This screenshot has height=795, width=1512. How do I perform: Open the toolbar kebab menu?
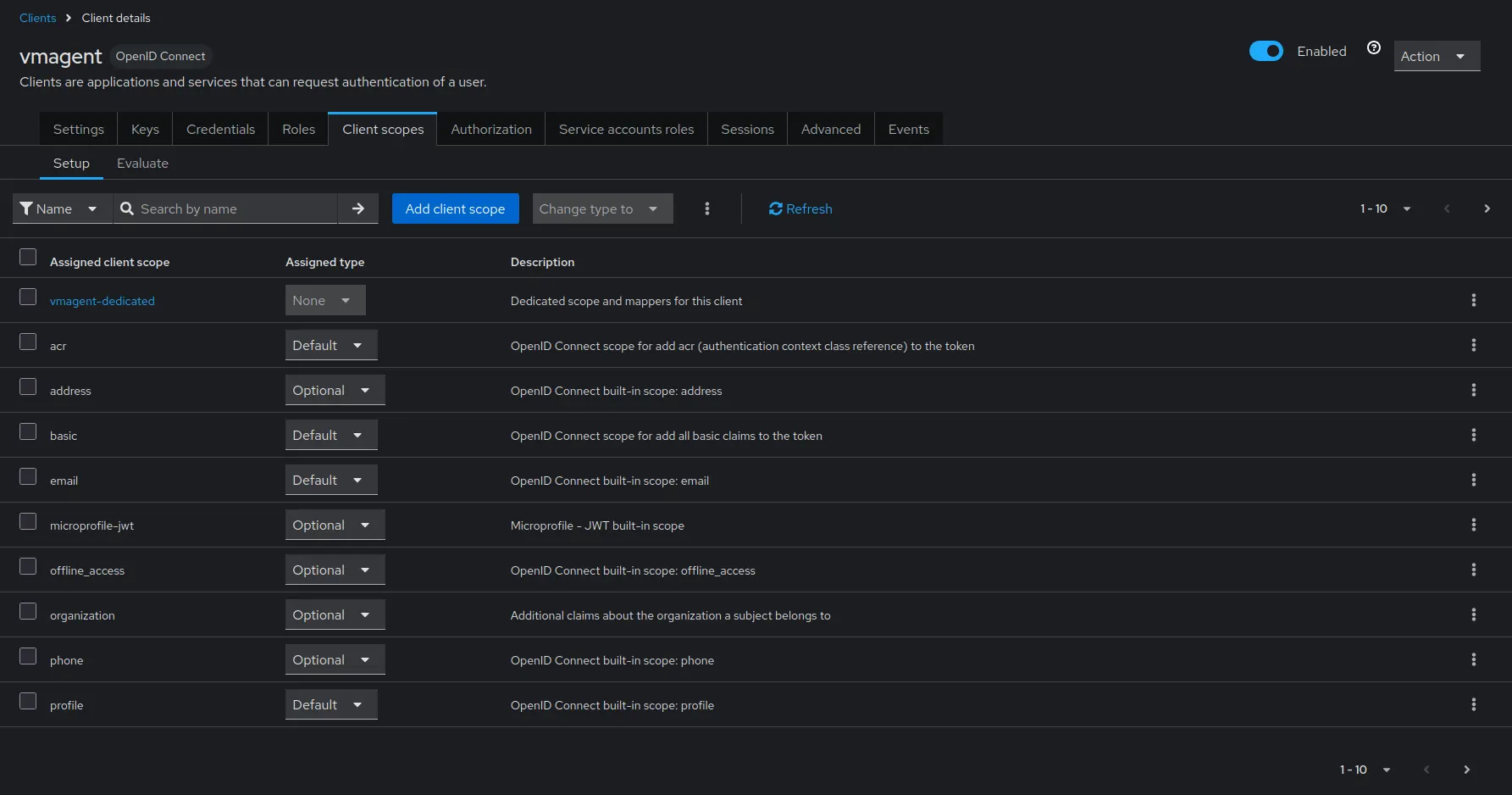click(707, 208)
